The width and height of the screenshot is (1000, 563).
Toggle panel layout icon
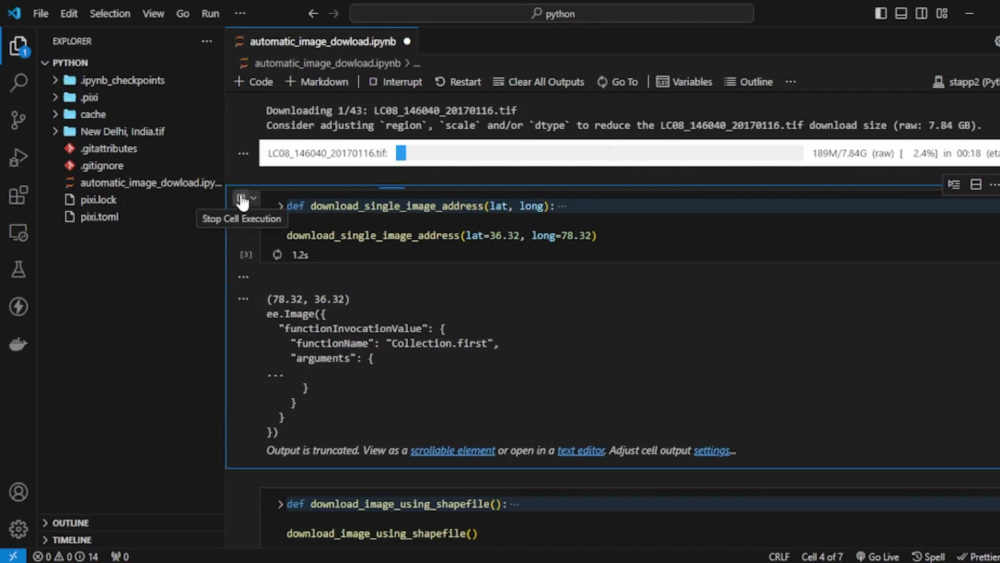coord(901,13)
